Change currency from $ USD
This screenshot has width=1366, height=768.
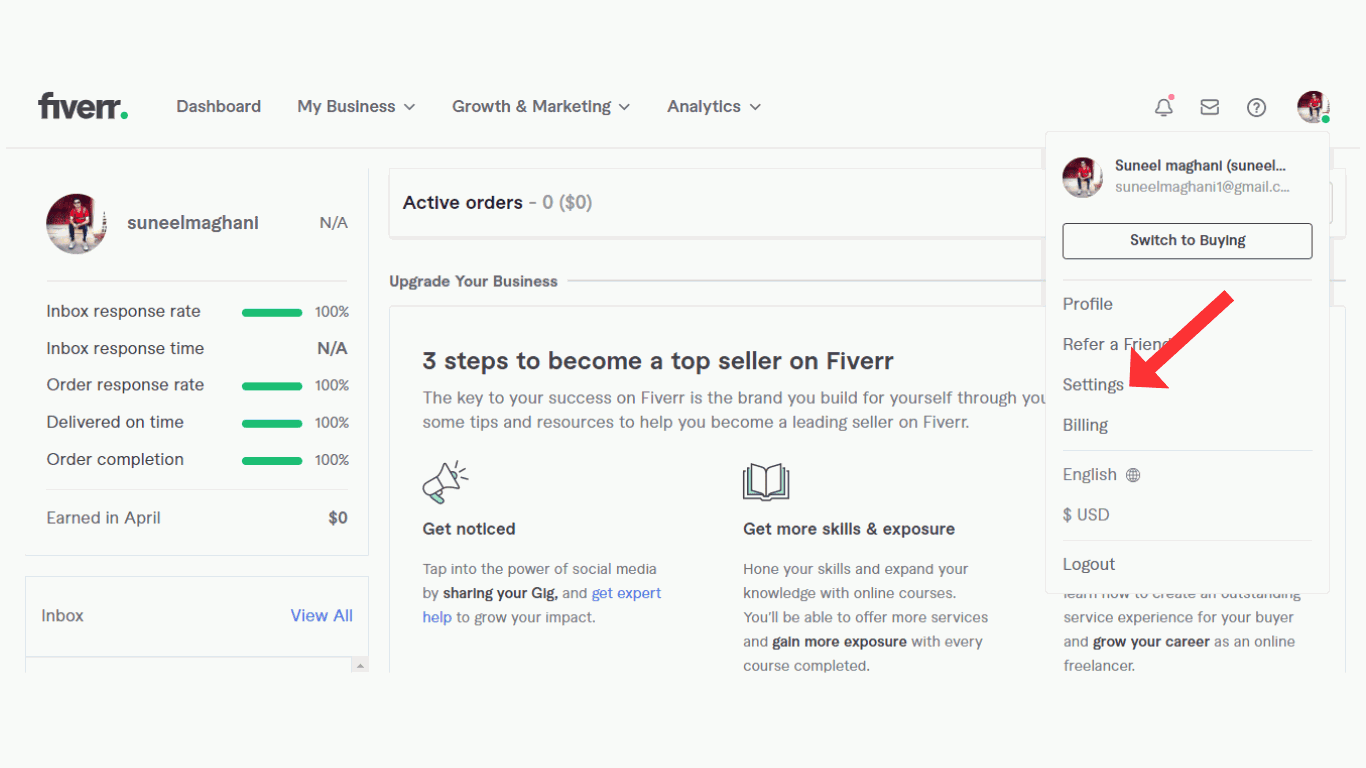tap(1086, 515)
